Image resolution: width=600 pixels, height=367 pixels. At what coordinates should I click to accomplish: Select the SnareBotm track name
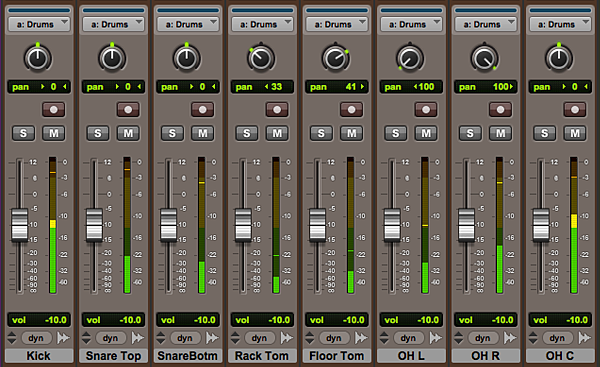188,356
